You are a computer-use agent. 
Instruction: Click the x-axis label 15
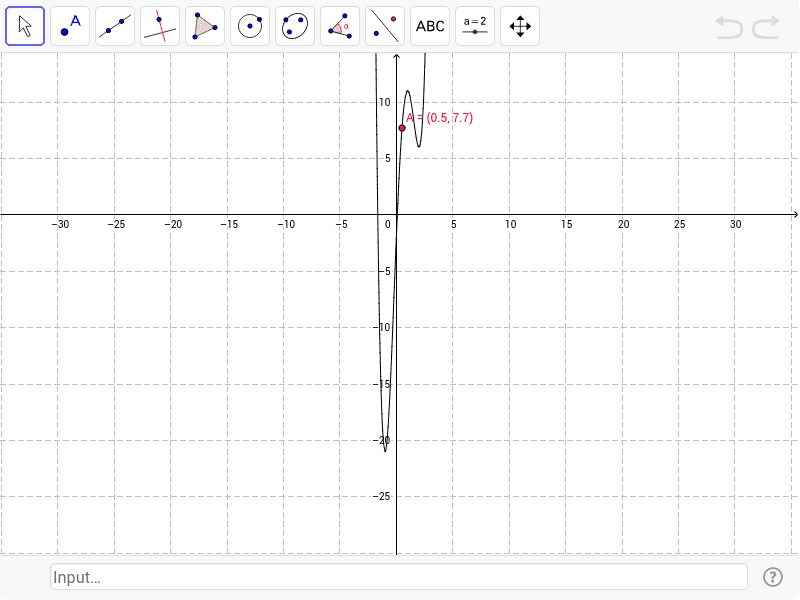(567, 224)
